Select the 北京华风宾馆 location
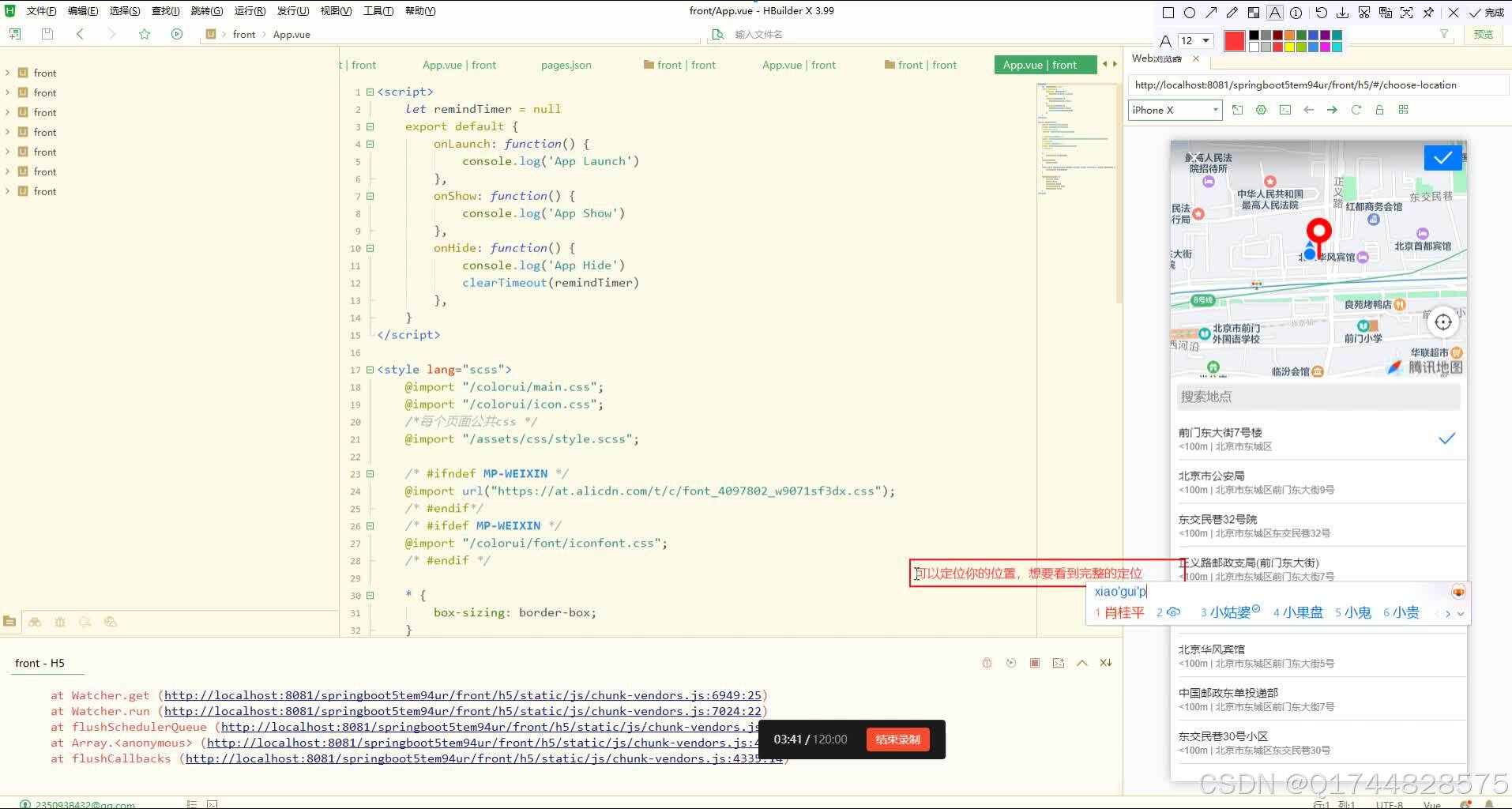This screenshot has width=1512, height=809. [1318, 656]
